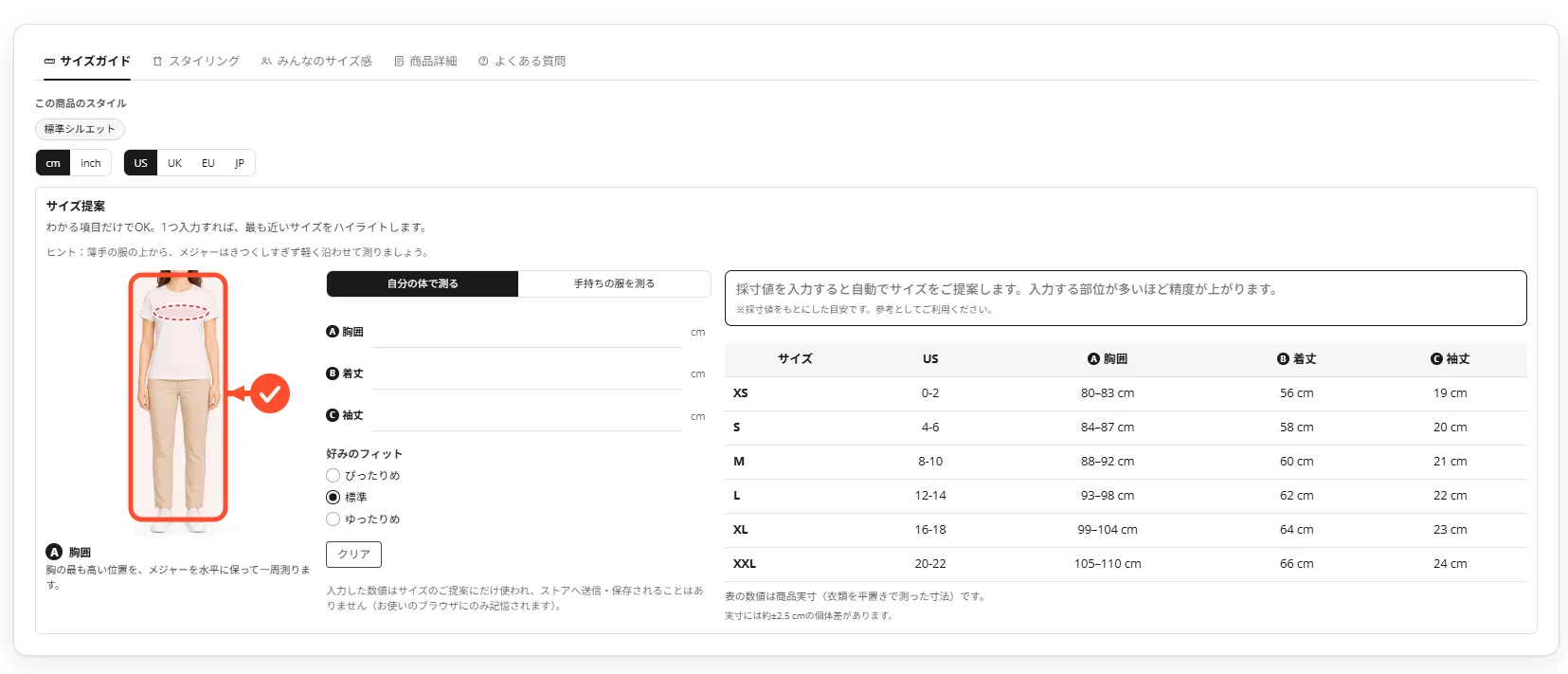
Task: Click the 袖丈 measurement input field
Action: (527, 416)
